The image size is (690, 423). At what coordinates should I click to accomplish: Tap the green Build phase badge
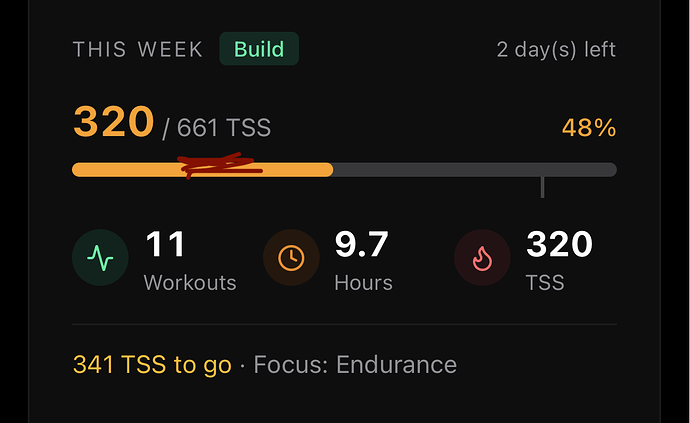pyautogui.click(x=259, y=49)
